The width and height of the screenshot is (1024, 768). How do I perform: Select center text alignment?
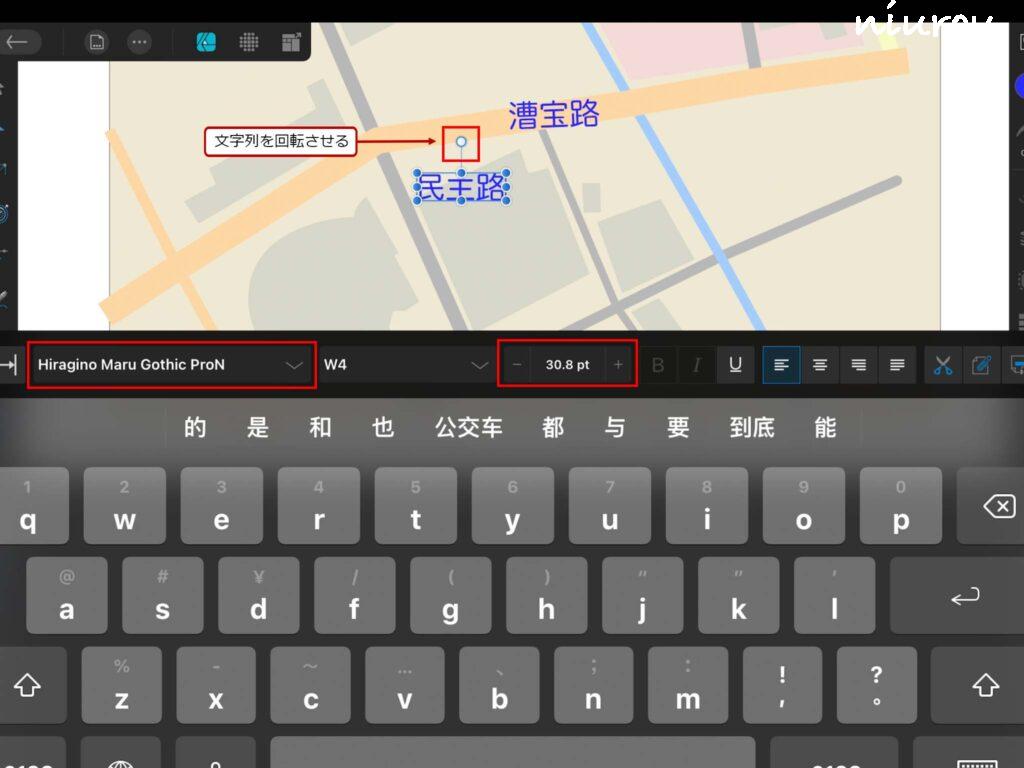[x=820, y=365]
